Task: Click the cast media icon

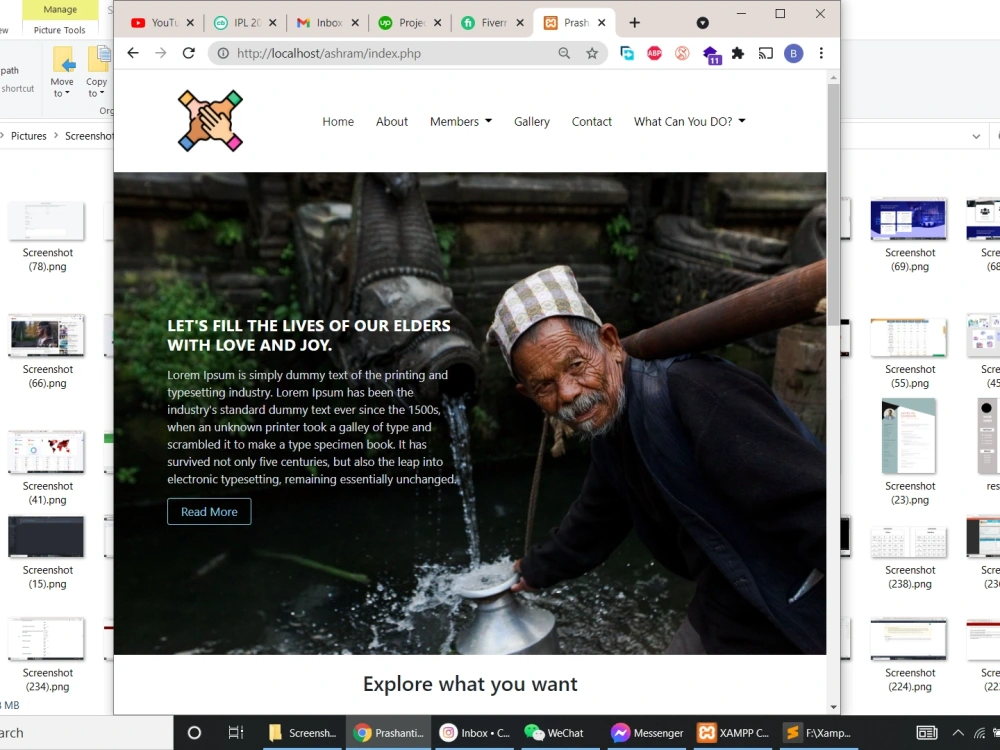Action: tap(765, 54)
